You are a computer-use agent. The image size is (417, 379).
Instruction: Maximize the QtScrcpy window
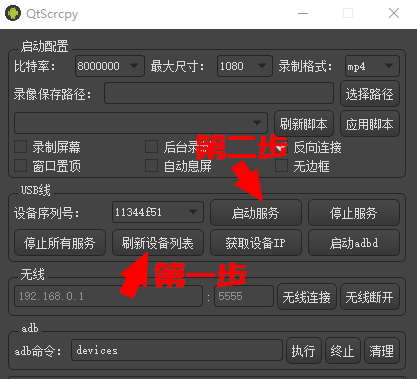pos(348,13)
